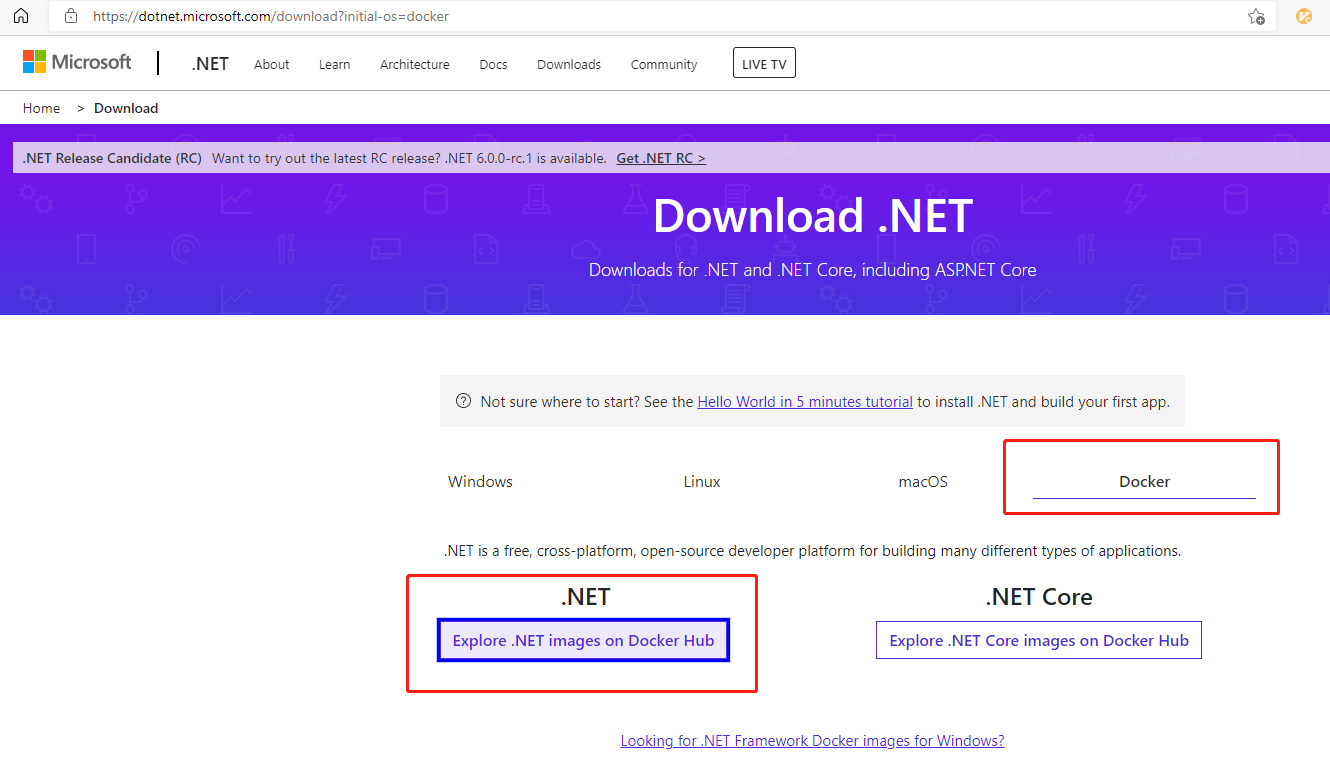Screen dimensions: 1330x771
Task: Open the Learn menu
Action: click(334, 64)
